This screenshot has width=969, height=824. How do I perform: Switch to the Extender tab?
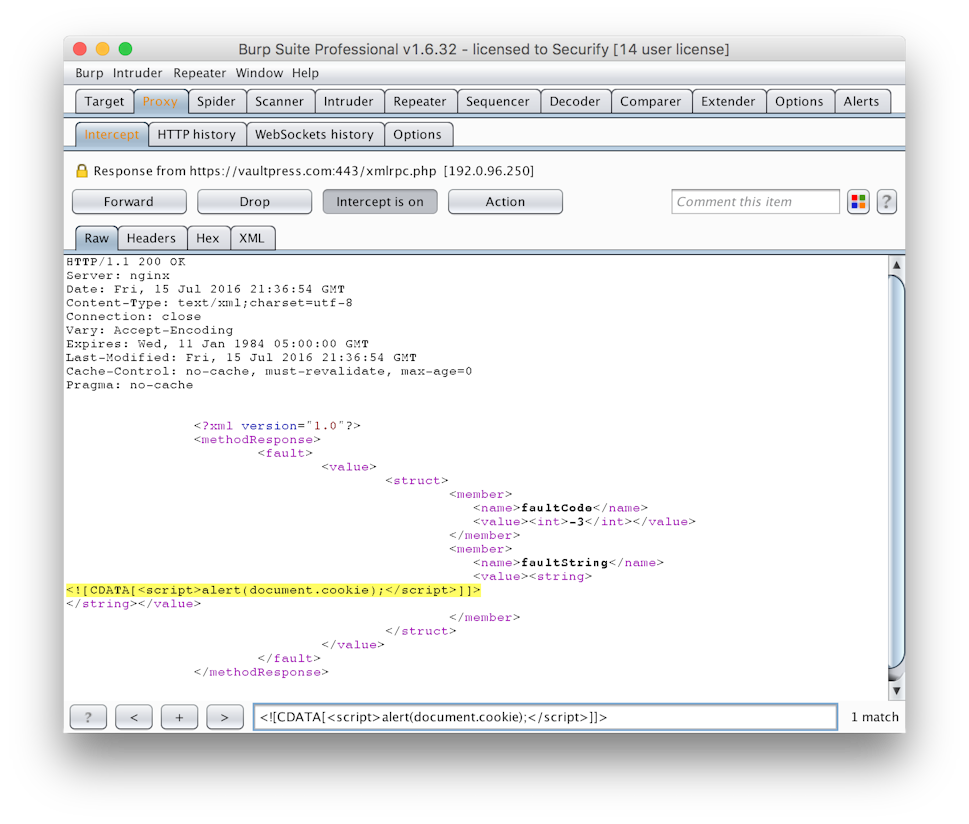tap(728, 101)
